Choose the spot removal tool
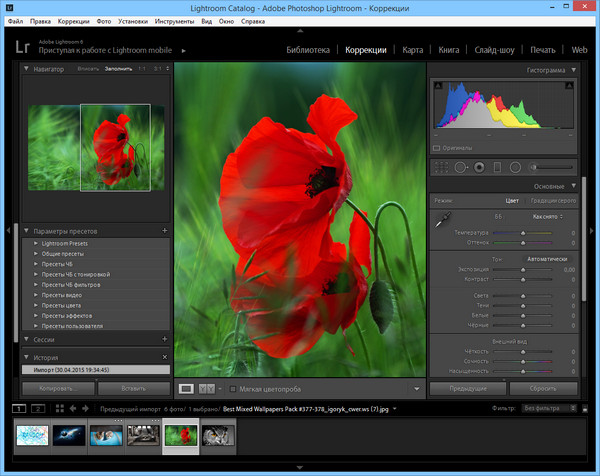 click(461, 167)
